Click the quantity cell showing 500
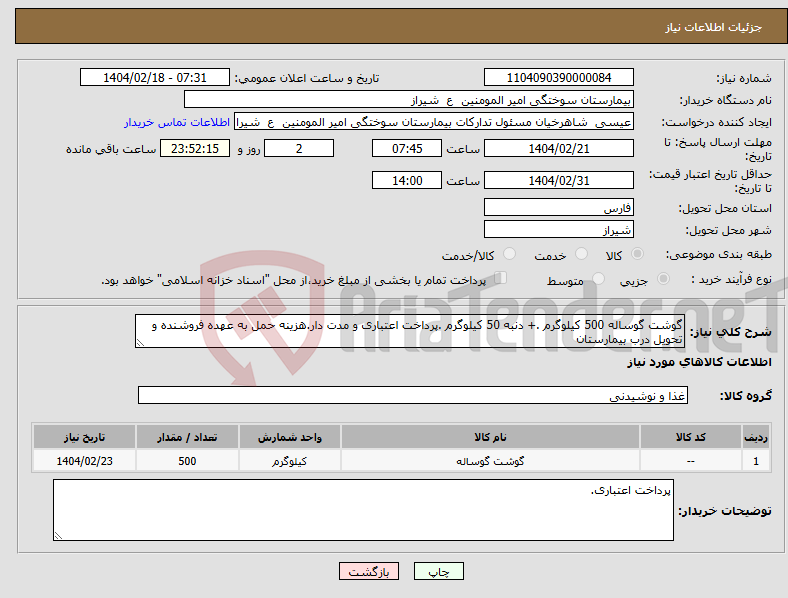 pos(187,461)
